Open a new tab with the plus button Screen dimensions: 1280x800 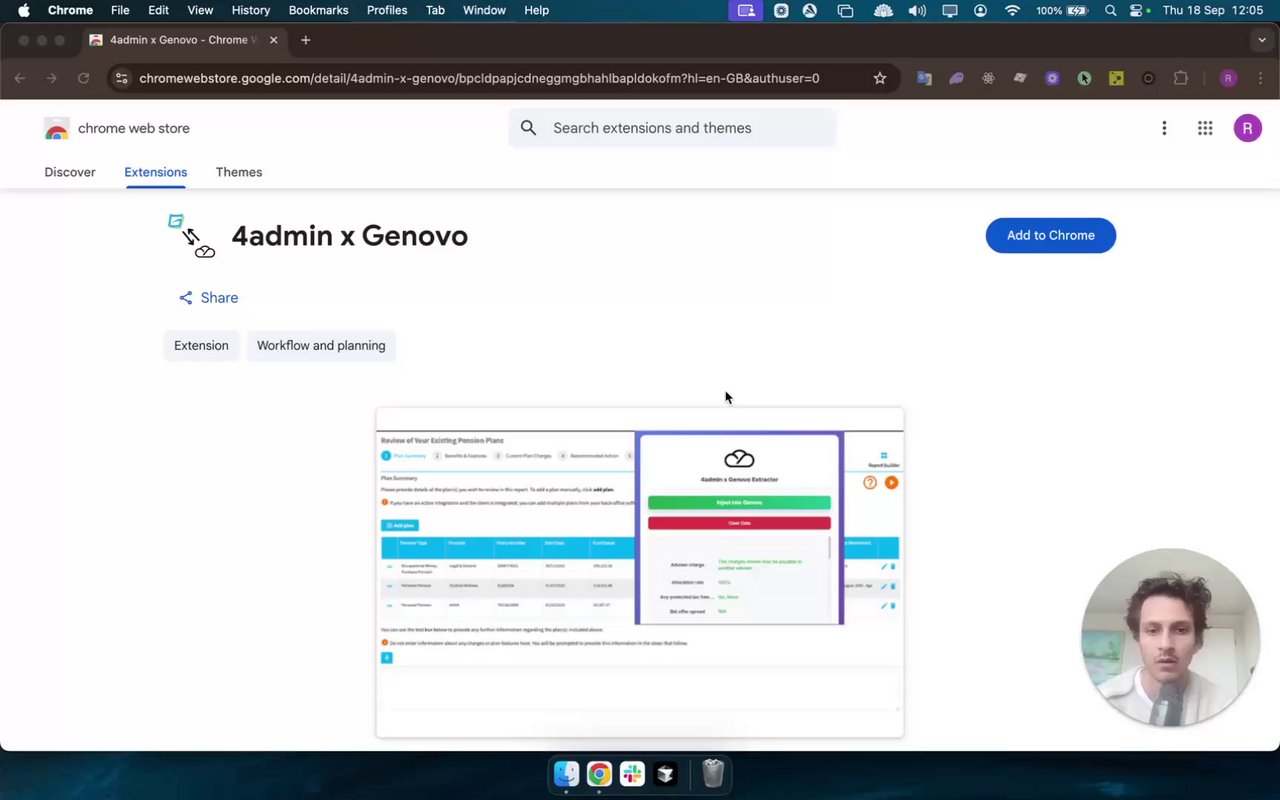[305, 40]
